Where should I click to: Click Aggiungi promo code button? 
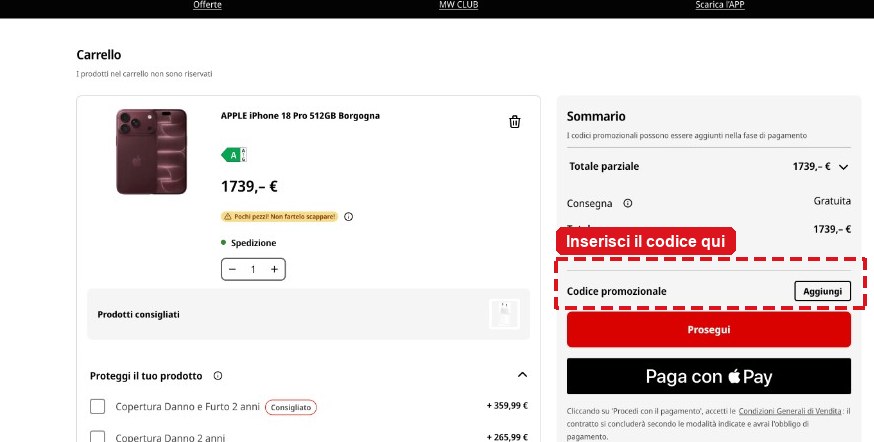pos(822,291)
